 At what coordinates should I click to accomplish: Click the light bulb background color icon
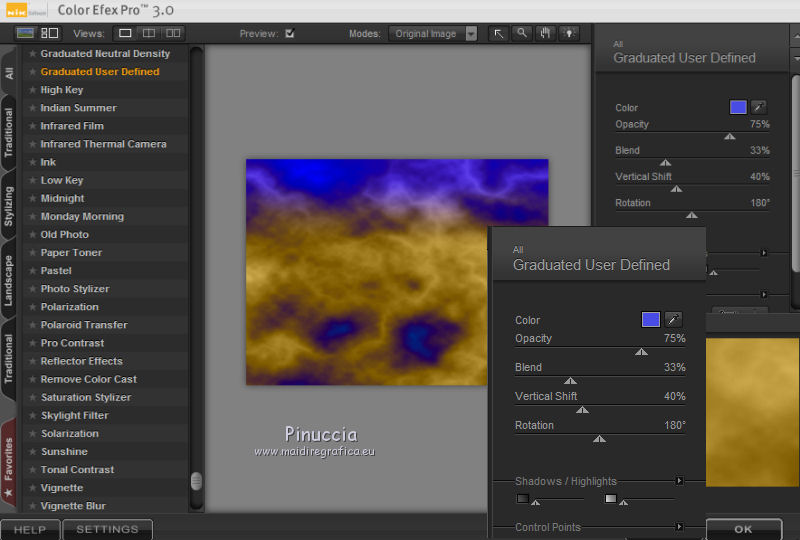point(569,34)
